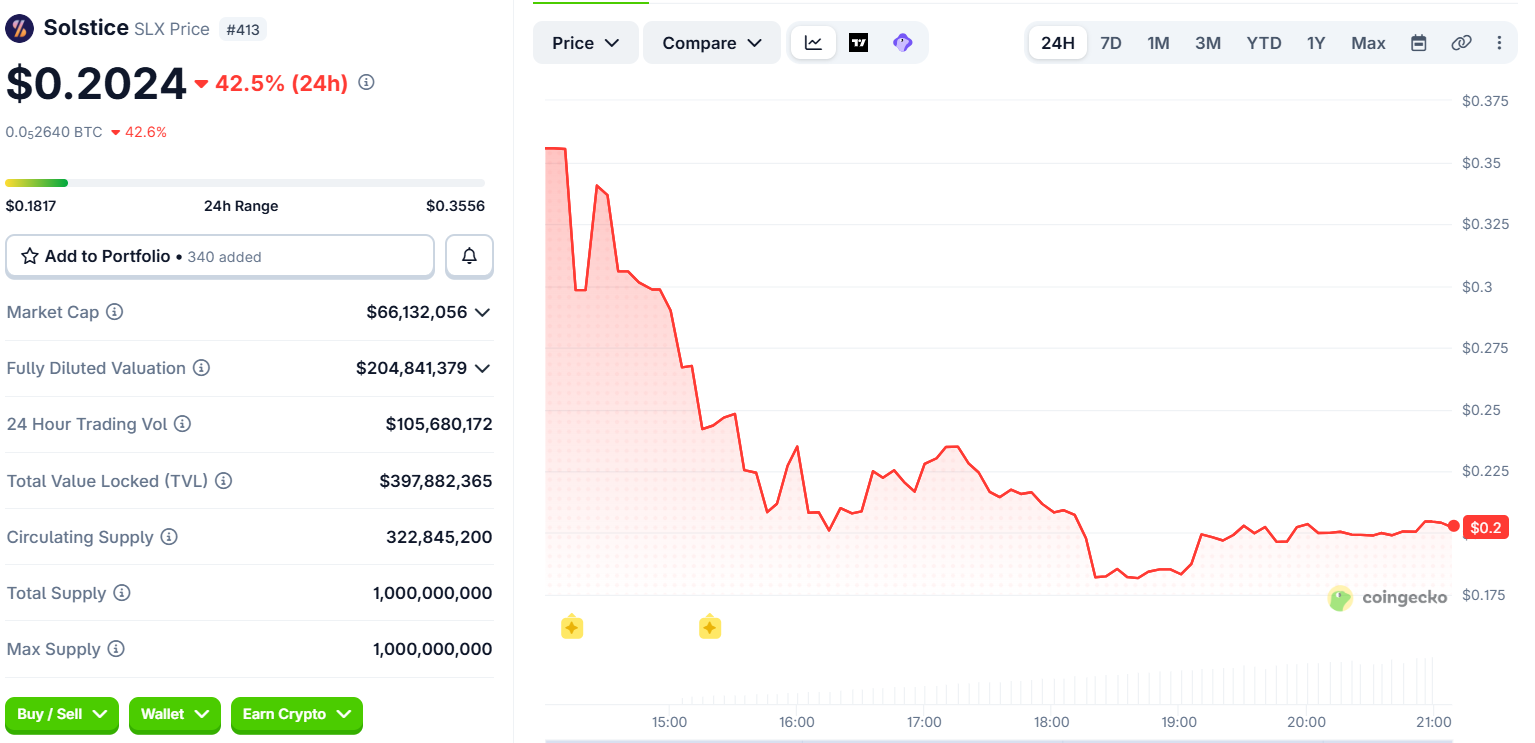Open the three-dot chart options menu

point(1499,43)
